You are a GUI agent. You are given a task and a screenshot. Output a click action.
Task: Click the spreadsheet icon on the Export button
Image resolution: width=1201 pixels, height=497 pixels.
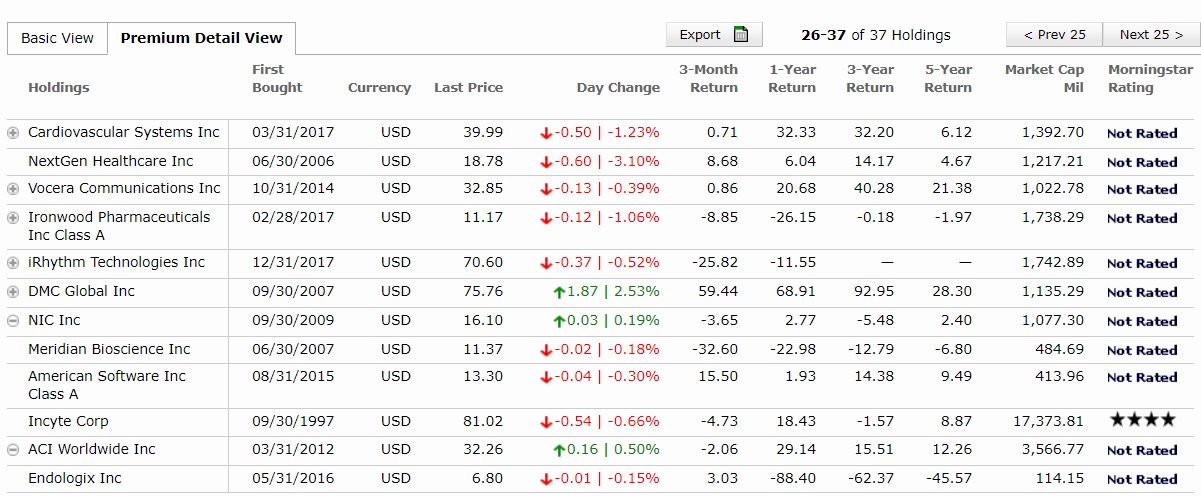[x=740, y=35]
